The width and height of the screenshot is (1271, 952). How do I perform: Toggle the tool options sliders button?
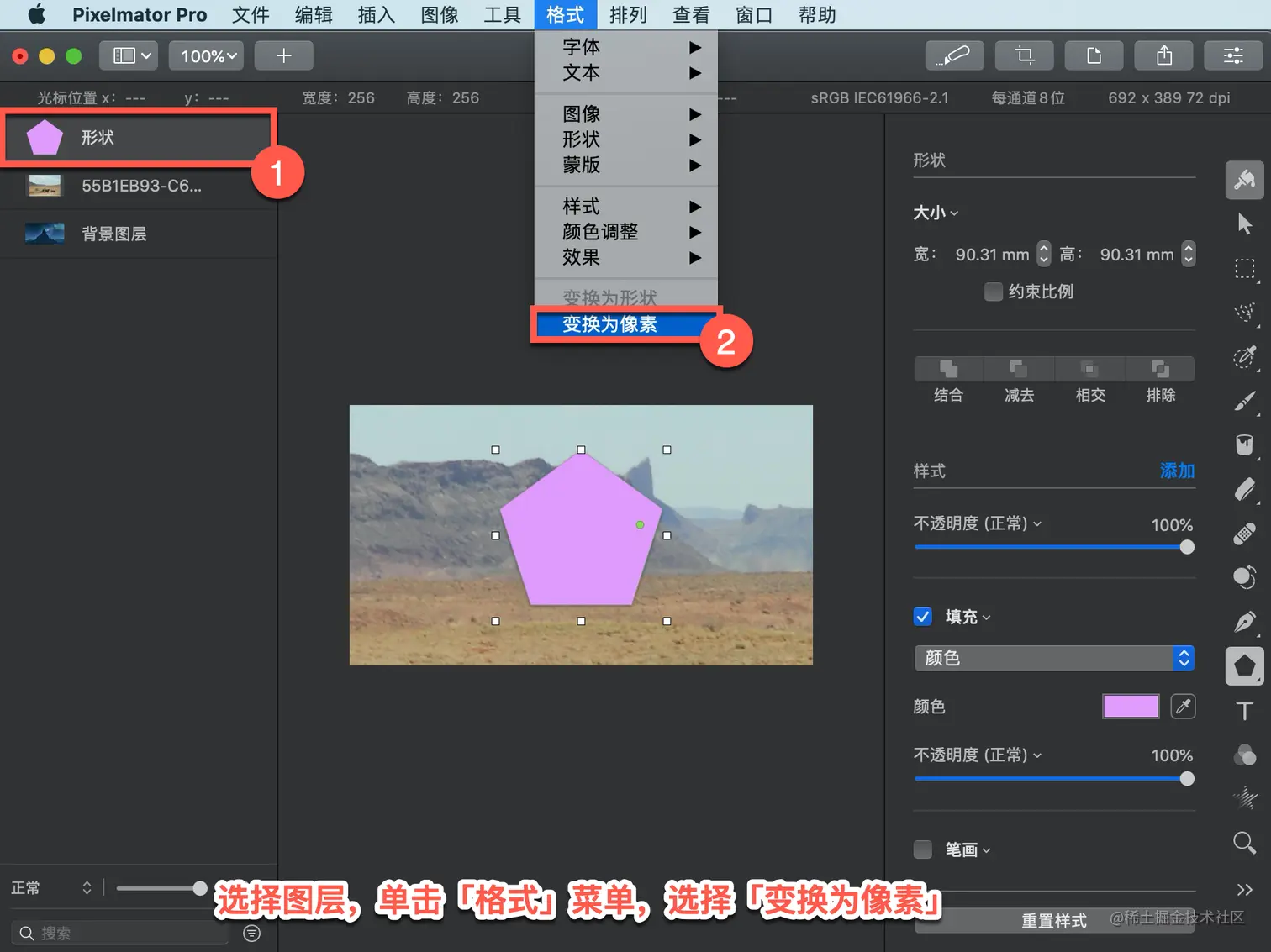click(1233, 55)
